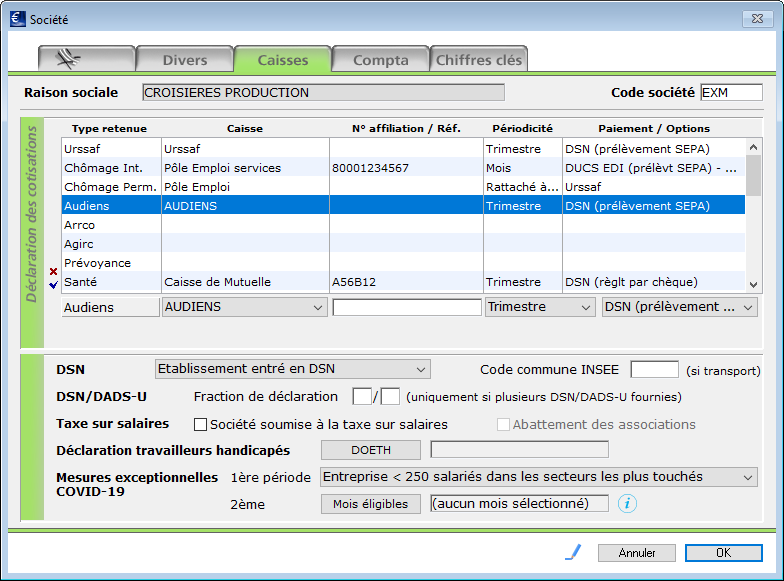Select the Caisses tab
The width and height of the screenshot is (784, 581).
coord(282,60)
